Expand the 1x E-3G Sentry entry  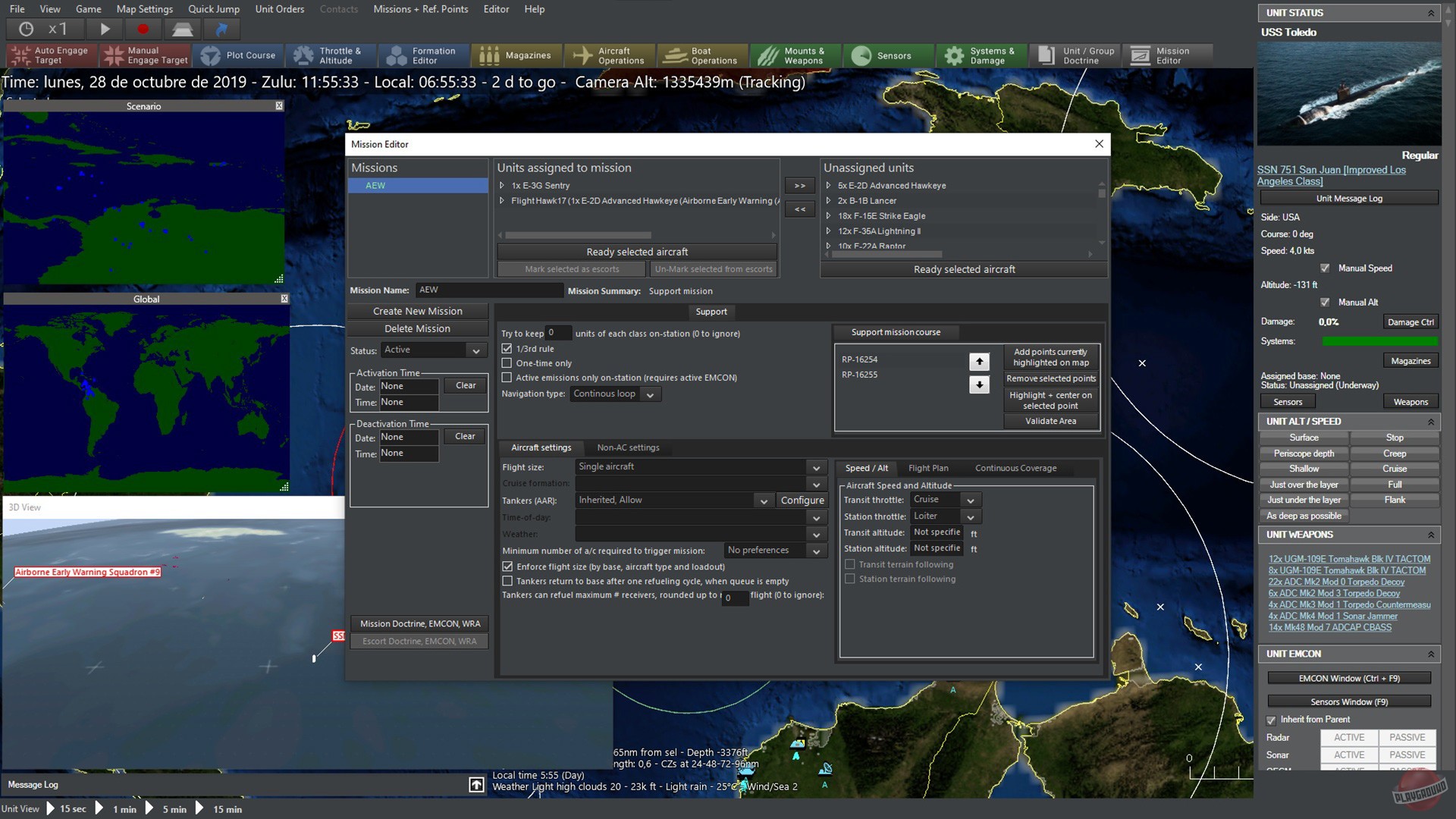coord(501,185)
